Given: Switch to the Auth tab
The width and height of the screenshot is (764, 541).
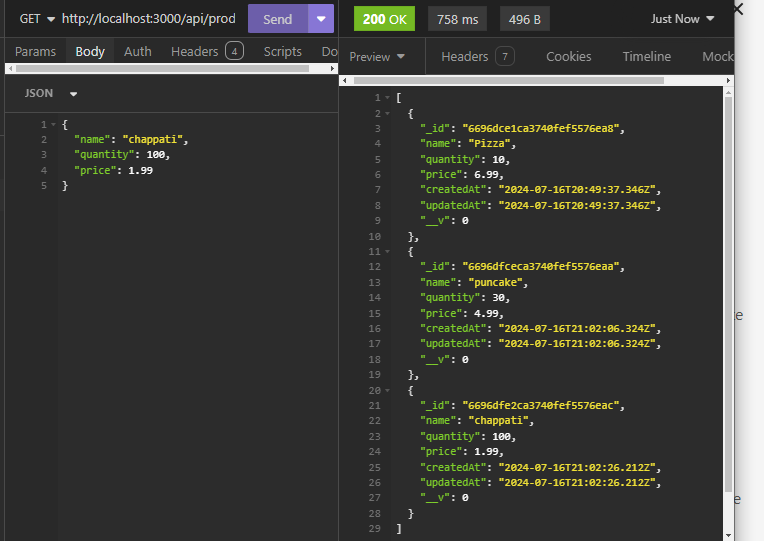Looking at the screenshot, I should pyautogui.click(x=138, y=51).
